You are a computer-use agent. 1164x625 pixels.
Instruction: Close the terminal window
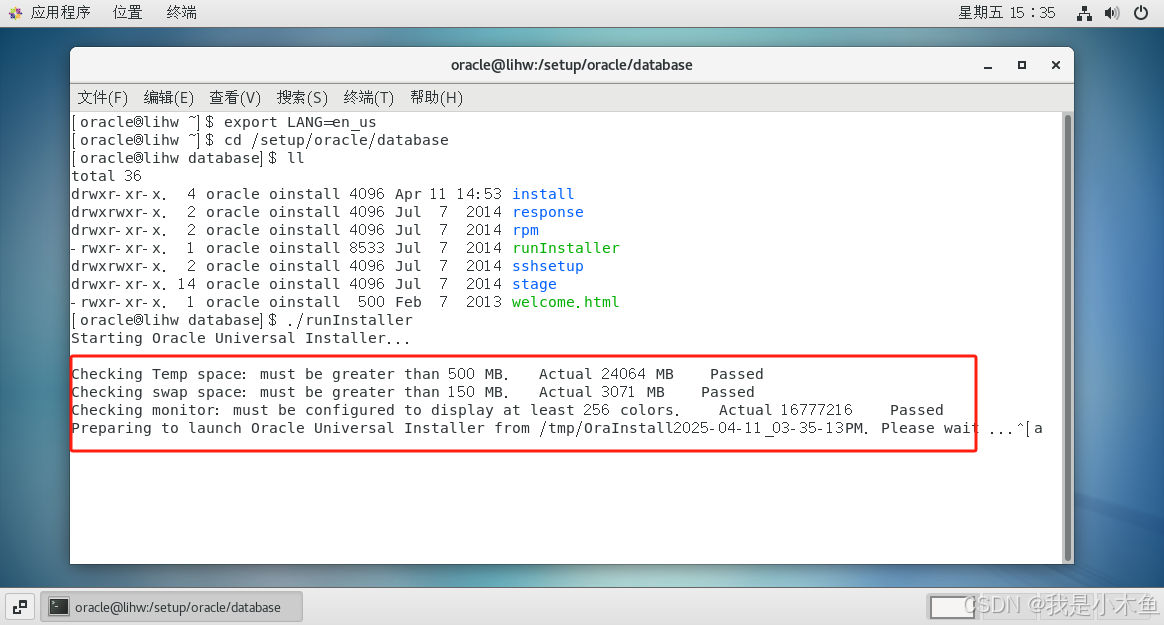coord(1056,65)
